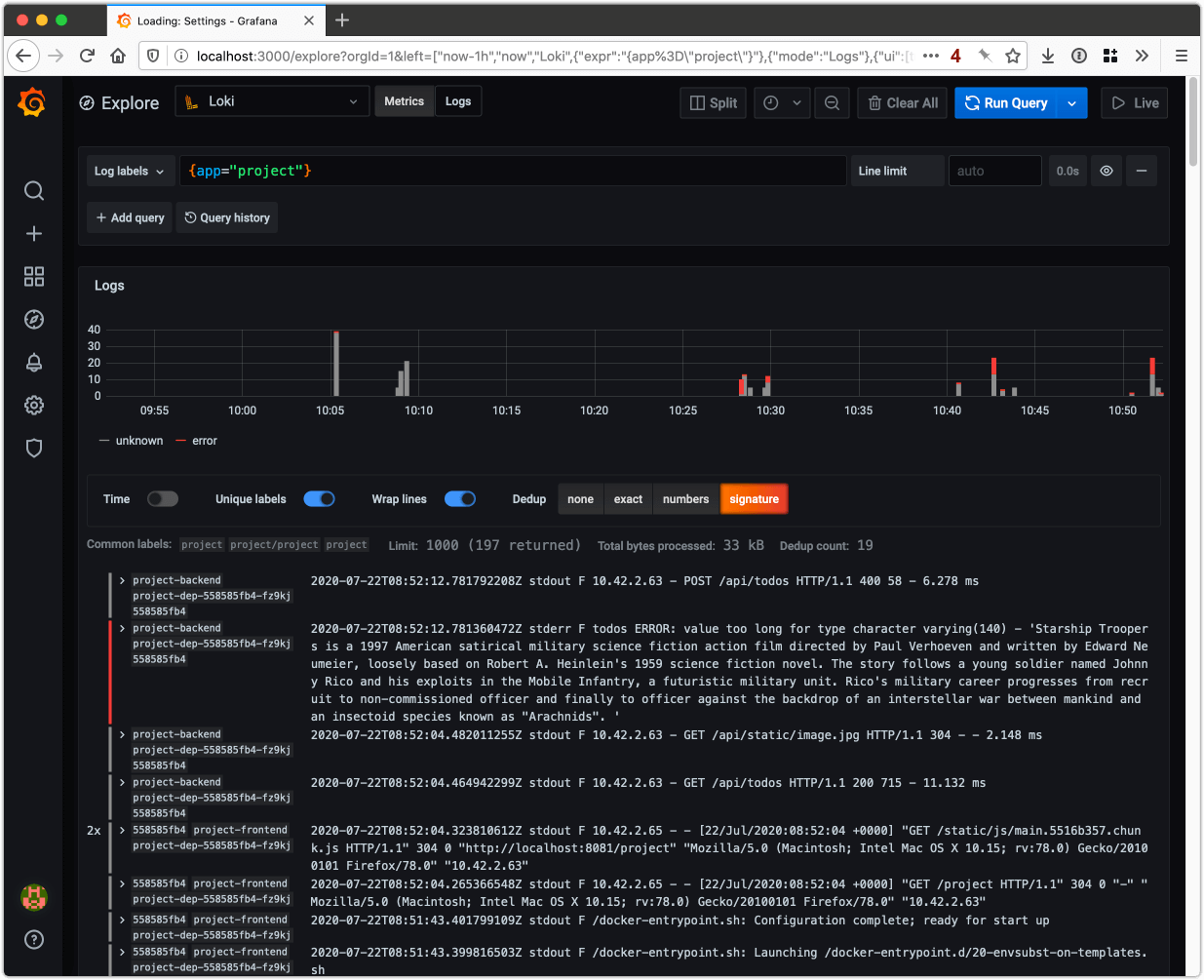The width and height of the screenshot is (1204, 980).
Task: Select Dedup option numbers
Action: pos(686,499)
